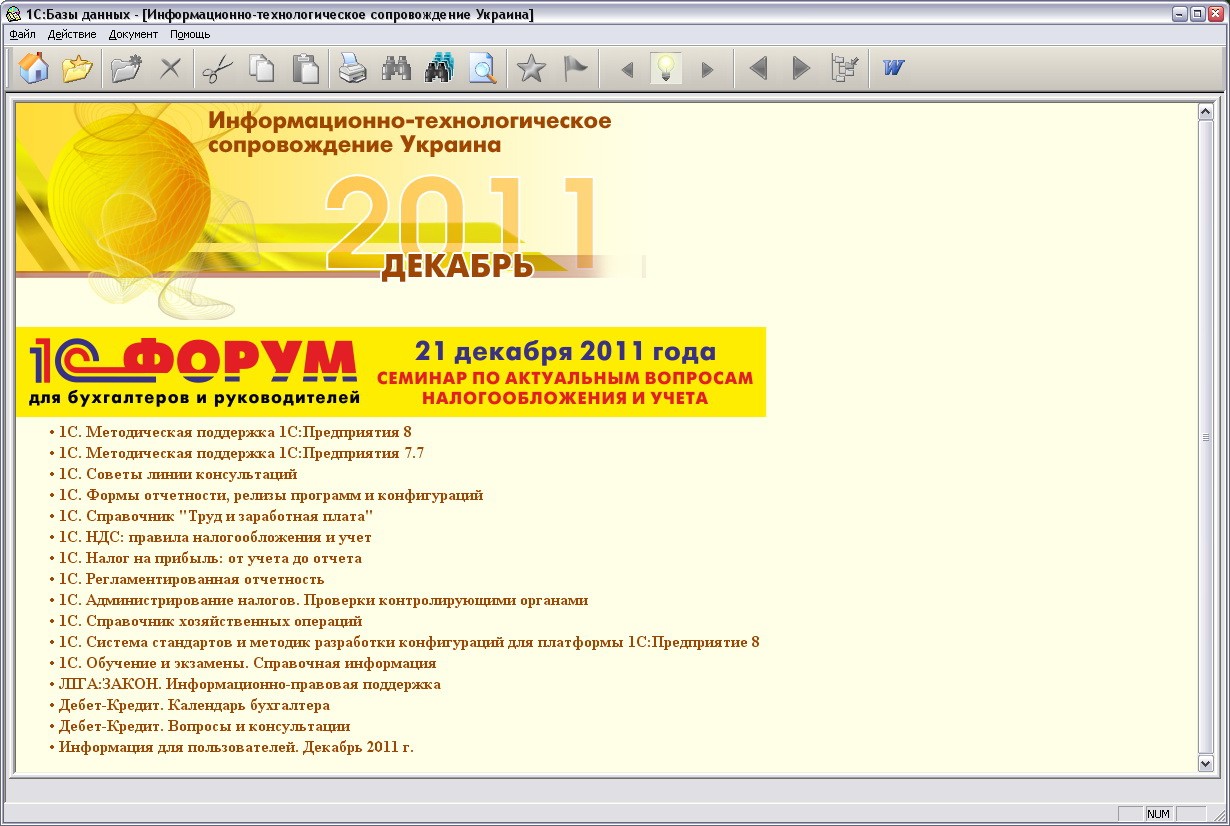Open Система стандартов и методик разработки link

click(x=409, y=642)
